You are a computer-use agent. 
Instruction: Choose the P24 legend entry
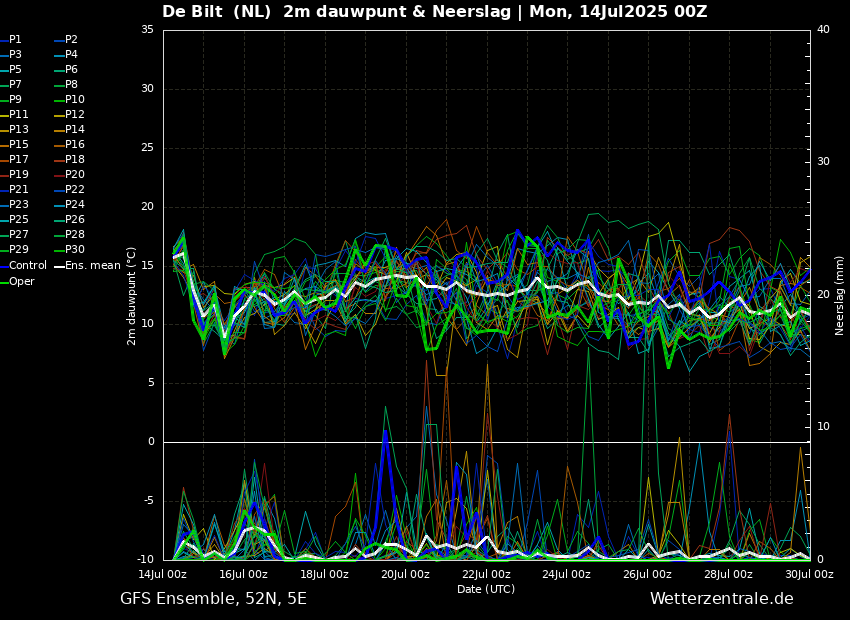(70, 204)
